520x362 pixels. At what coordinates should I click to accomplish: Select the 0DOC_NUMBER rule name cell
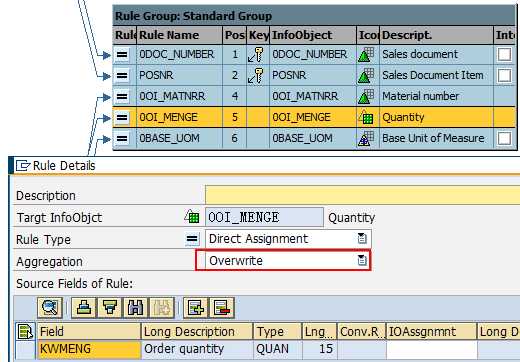[x=179, y=54]
